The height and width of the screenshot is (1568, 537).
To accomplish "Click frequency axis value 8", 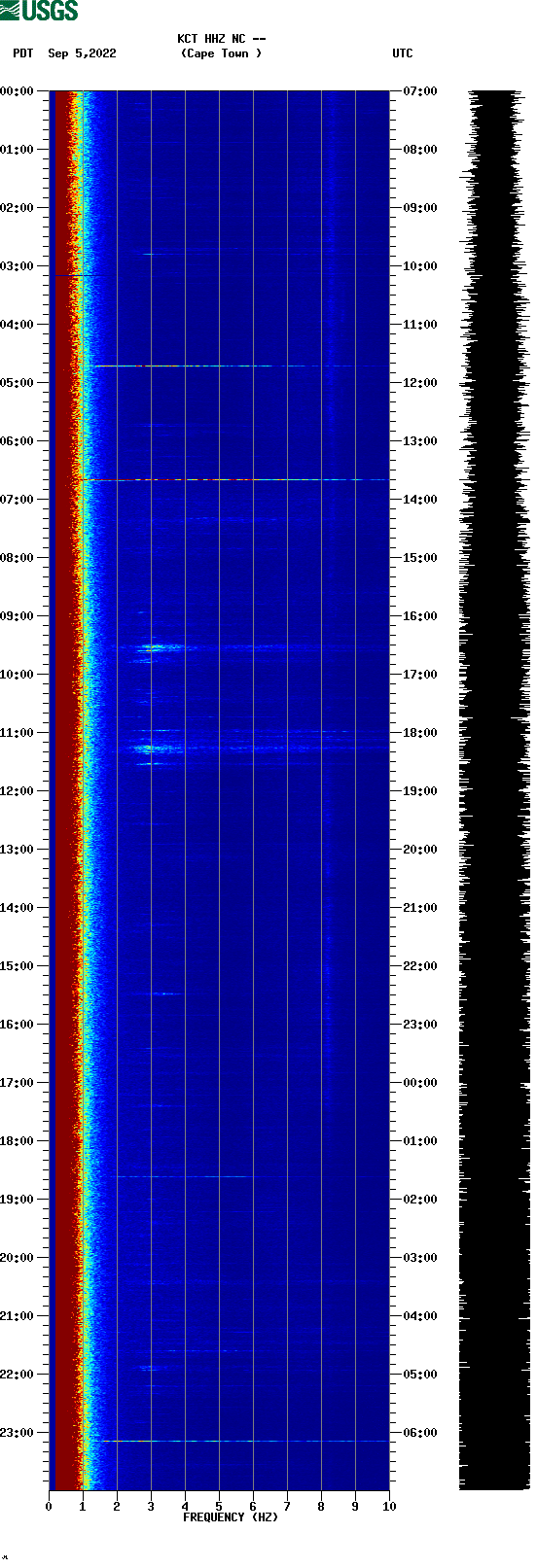I will [321, 1507].
